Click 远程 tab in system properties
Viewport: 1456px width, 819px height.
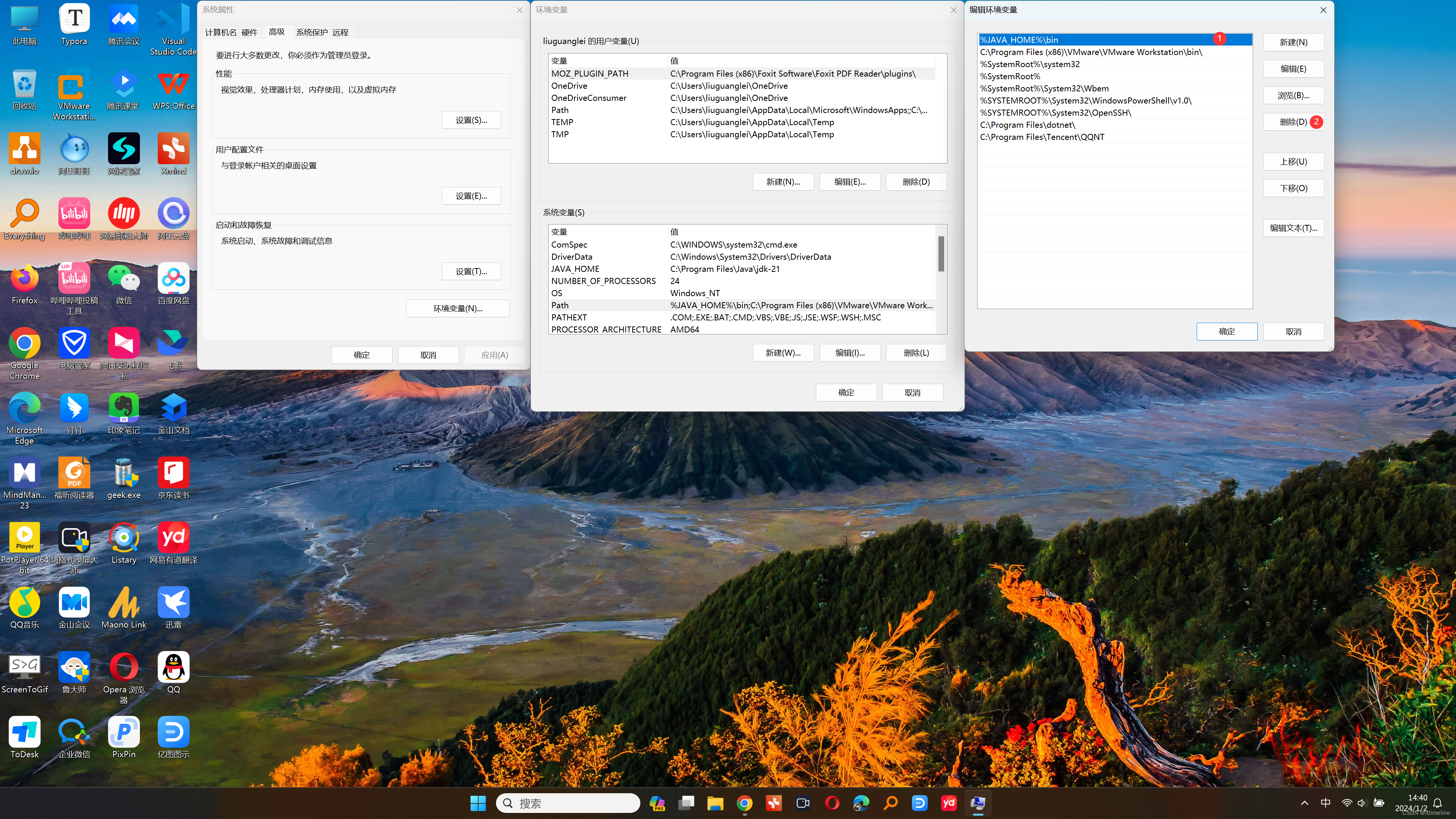pyautogui.click(x=340, y=31)
